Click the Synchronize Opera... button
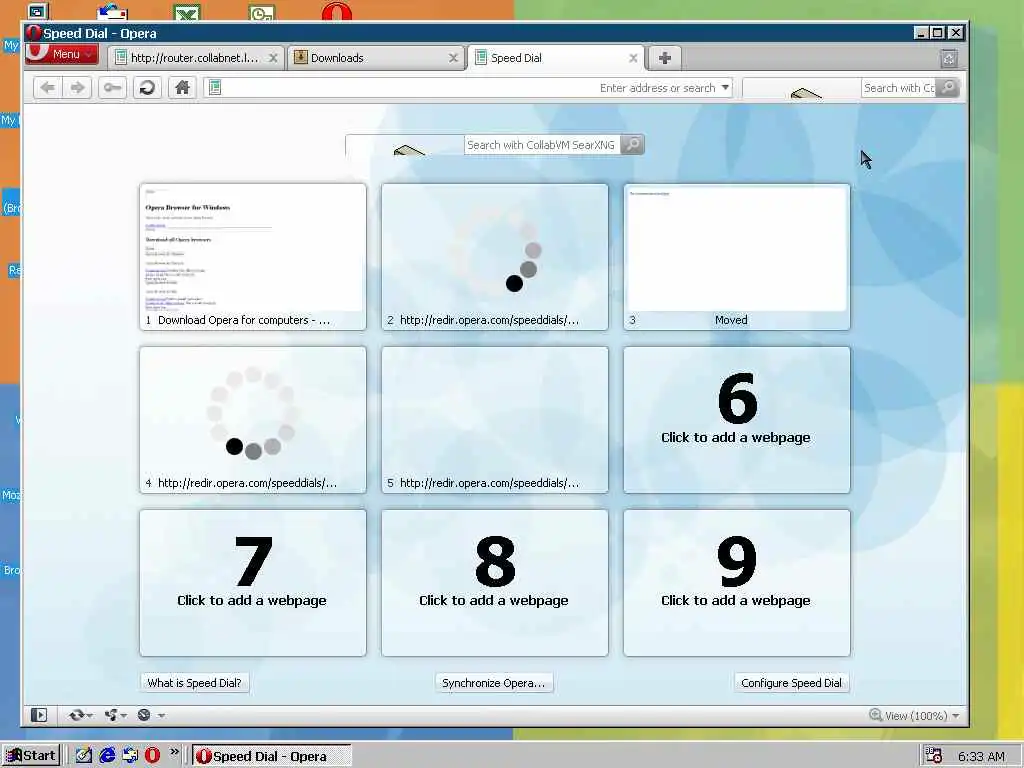 coord(494,683)
